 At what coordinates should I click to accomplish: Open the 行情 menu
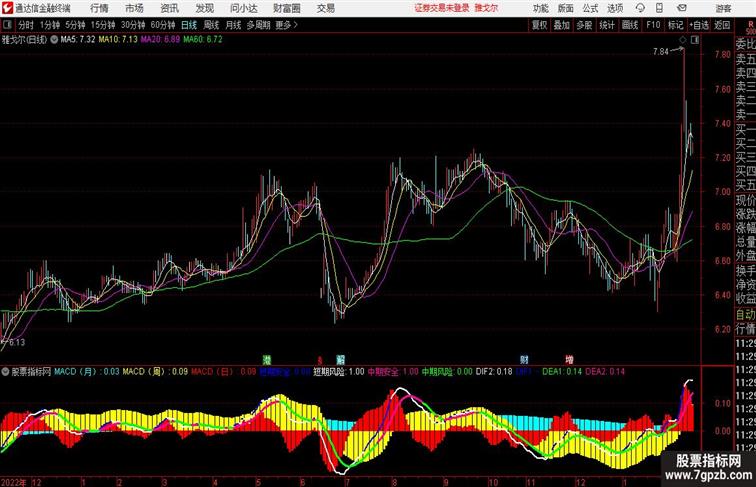coord(99,8)
